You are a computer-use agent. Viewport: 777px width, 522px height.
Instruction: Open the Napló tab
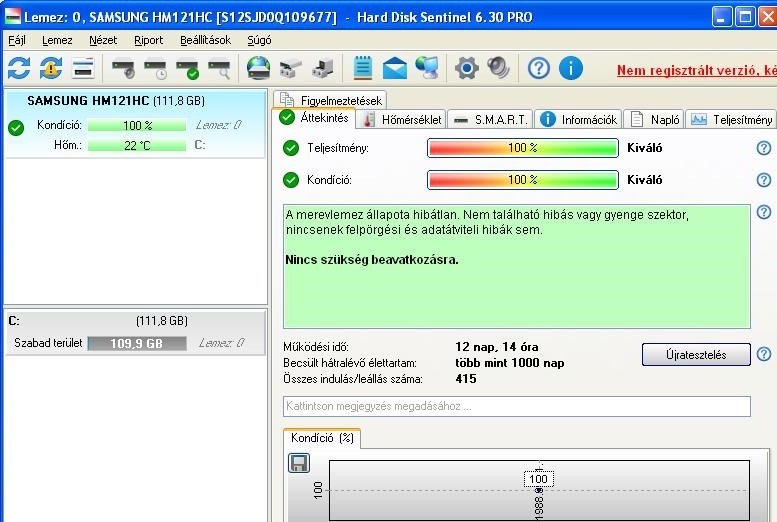(654, 119)
